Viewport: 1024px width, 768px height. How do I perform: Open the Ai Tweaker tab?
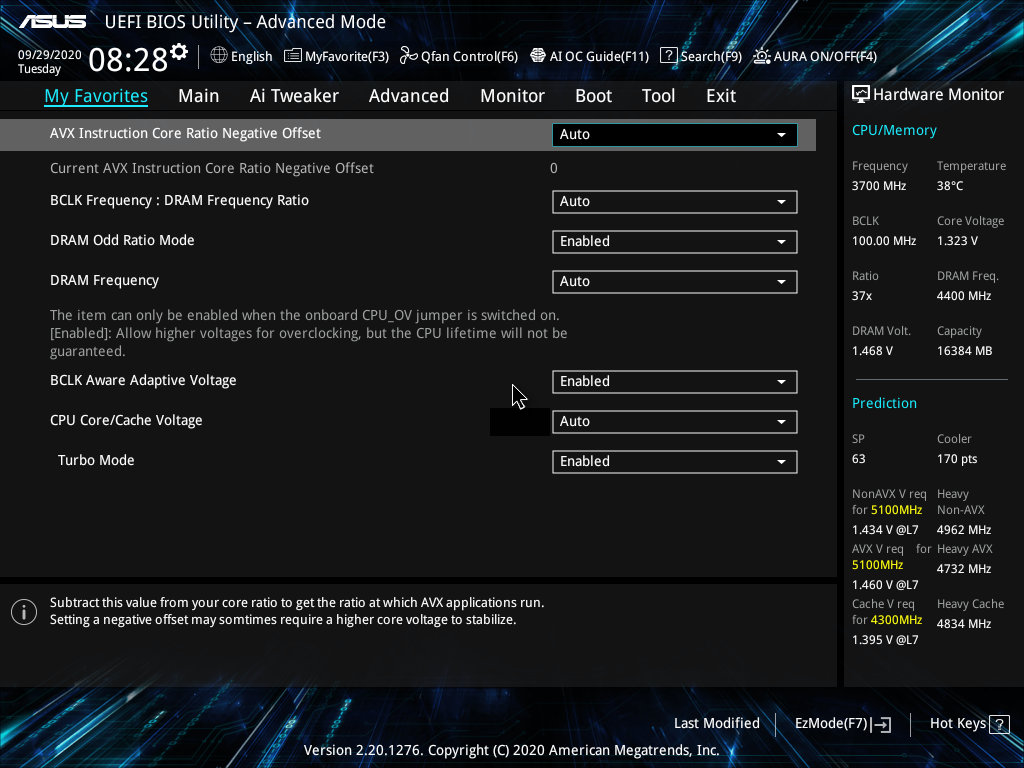click(x=294, y=96)
